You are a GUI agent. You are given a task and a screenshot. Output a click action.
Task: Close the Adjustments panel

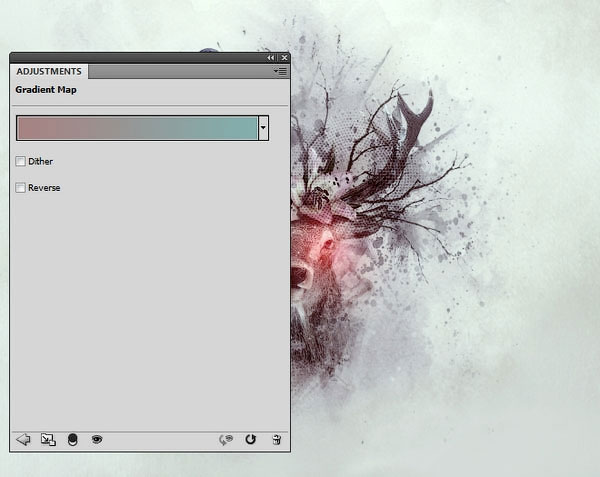284,58
